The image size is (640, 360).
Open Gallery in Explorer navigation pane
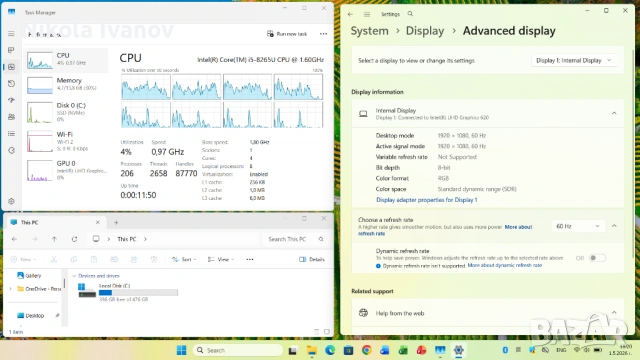click(29, 276)
